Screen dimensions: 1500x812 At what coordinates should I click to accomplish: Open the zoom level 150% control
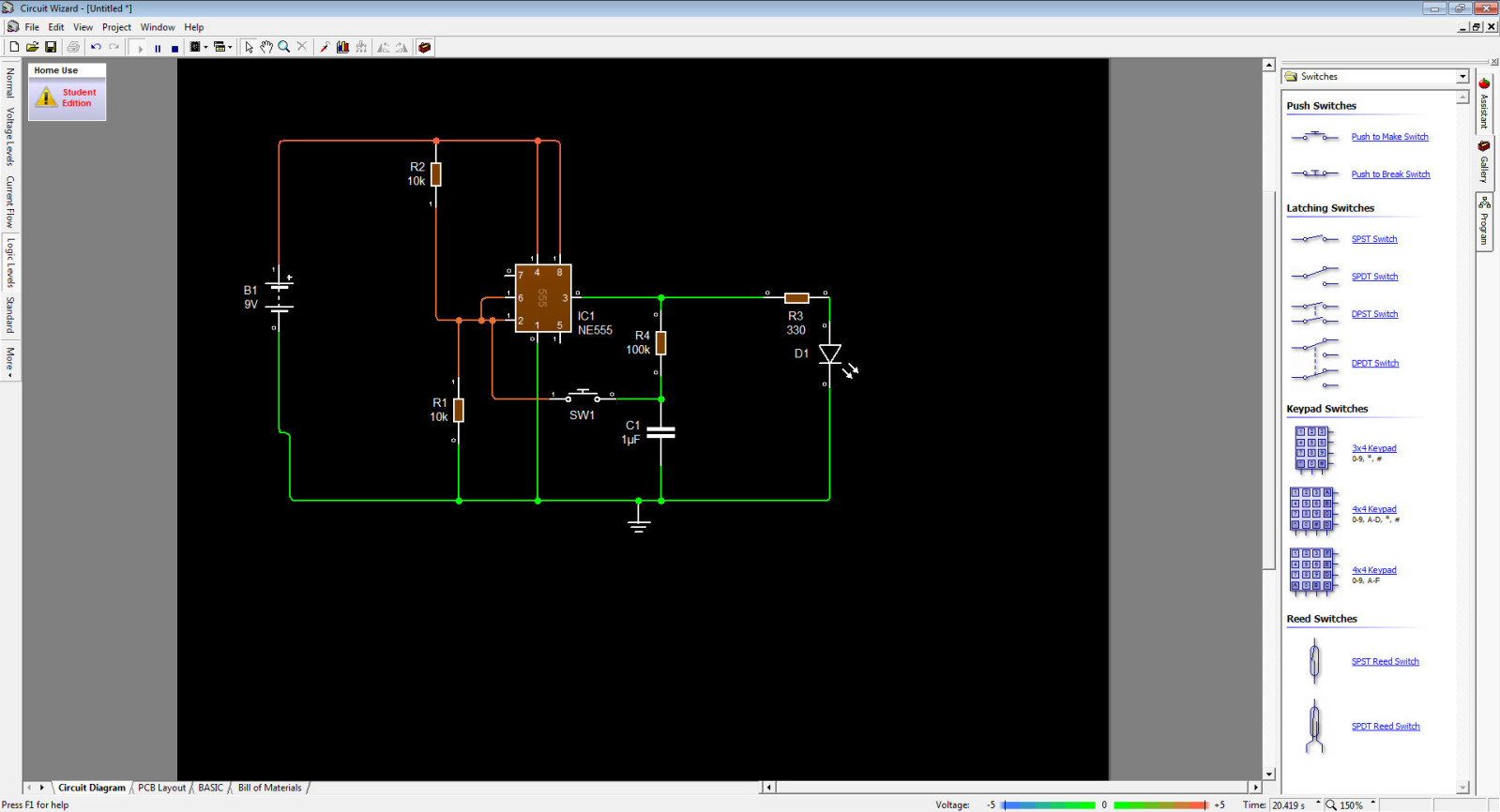1351,804
